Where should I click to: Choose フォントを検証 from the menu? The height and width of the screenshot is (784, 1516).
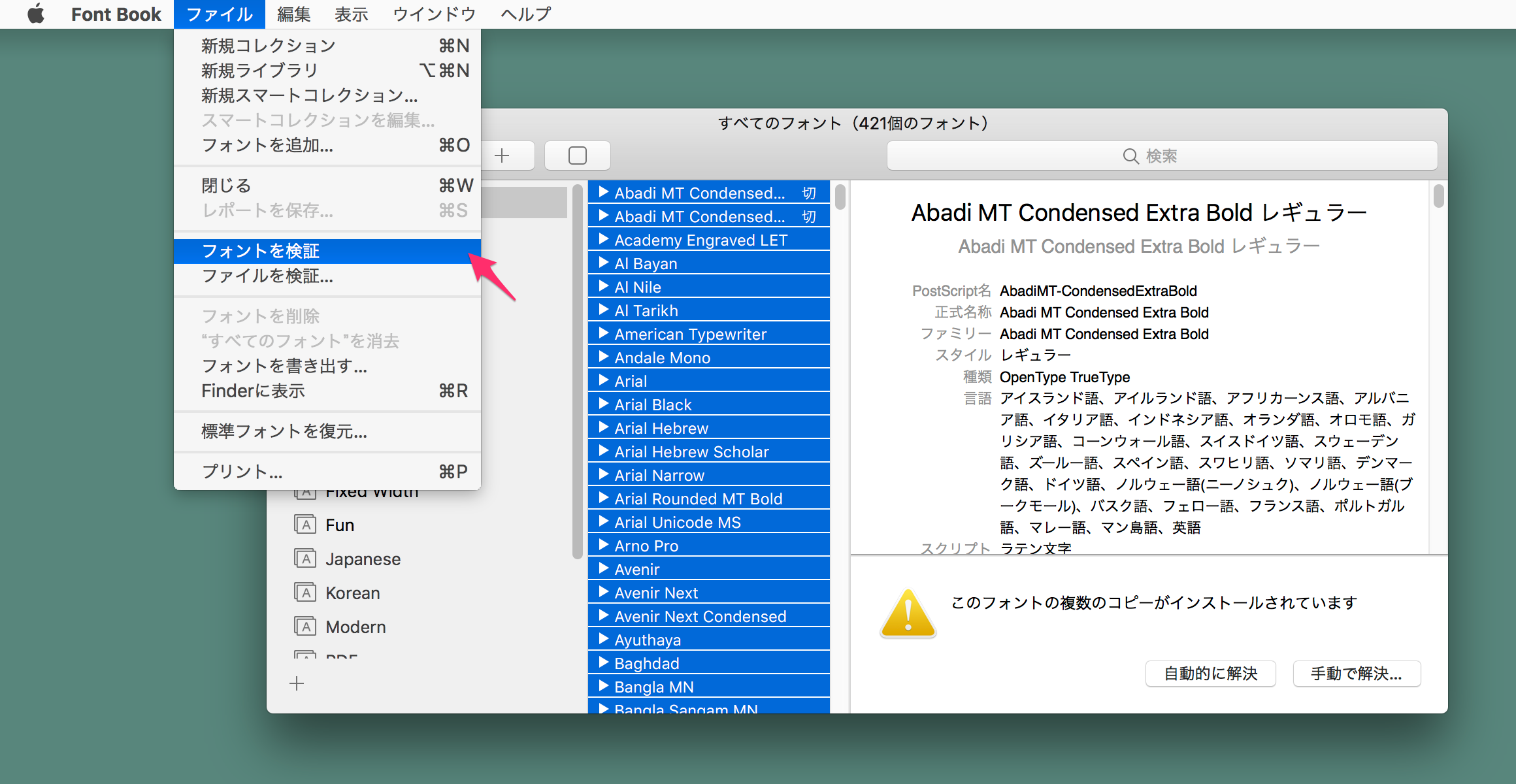pos(327,251)
